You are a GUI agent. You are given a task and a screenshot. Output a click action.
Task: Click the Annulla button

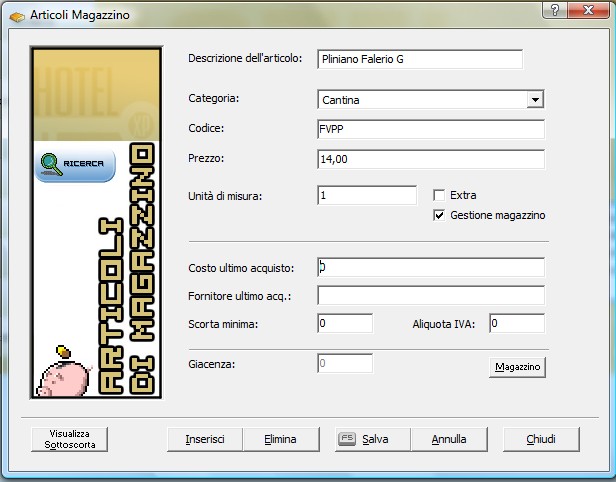[449, 439]
